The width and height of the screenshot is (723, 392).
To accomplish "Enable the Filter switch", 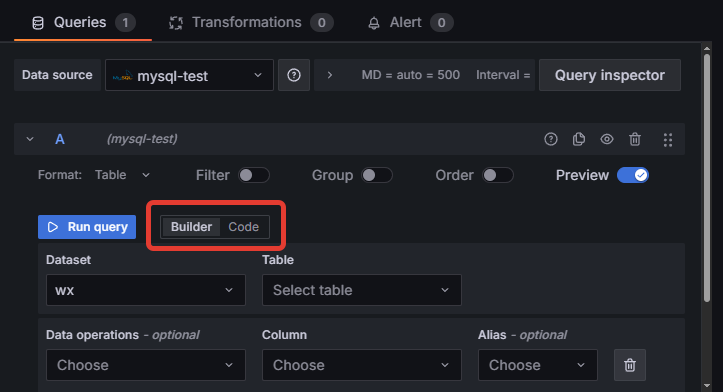I will 254,175.
